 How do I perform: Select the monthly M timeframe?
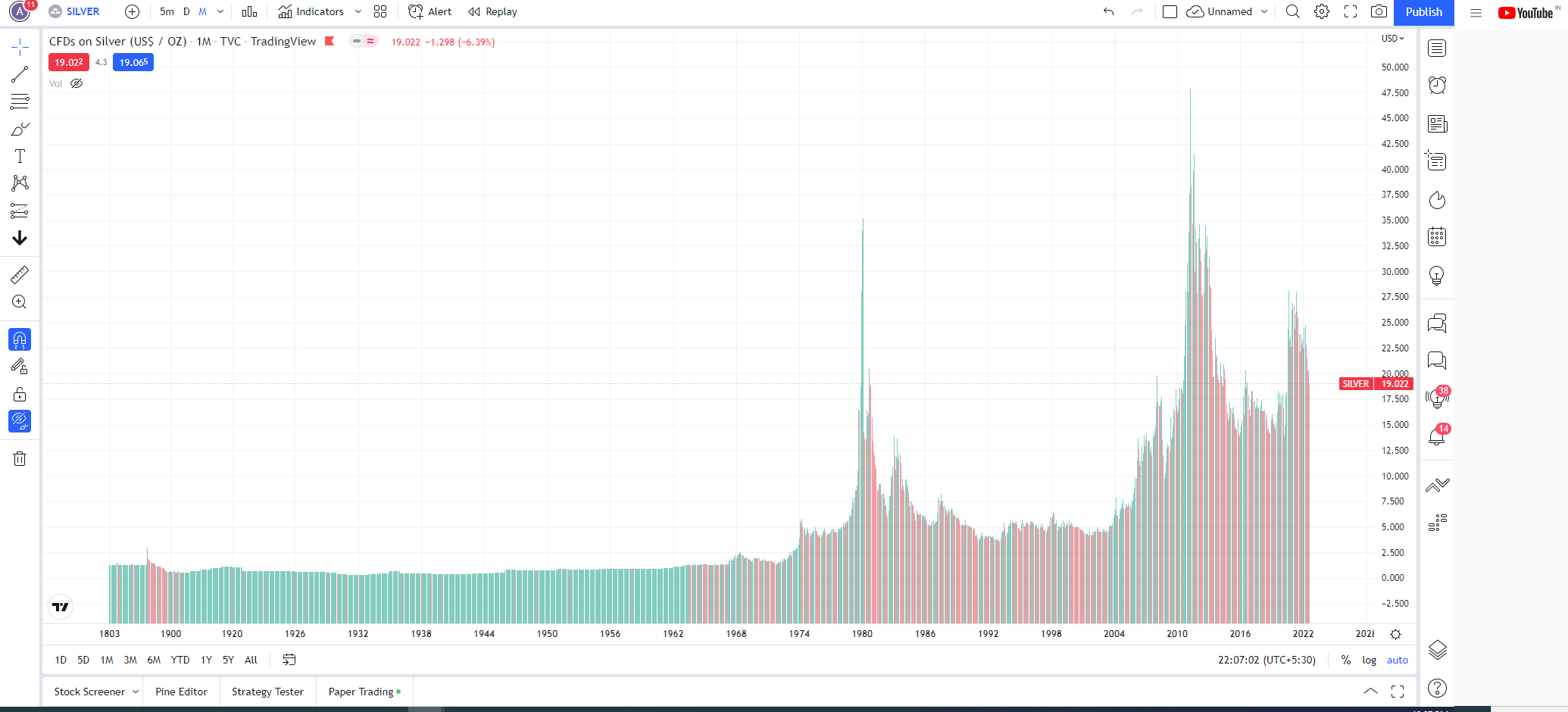click(202, 11)
